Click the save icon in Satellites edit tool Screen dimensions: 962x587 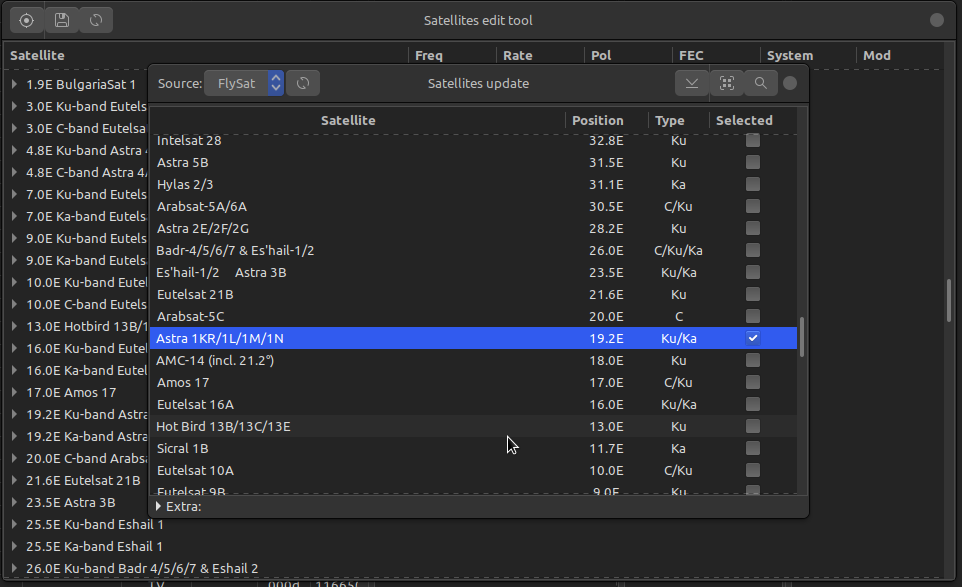click(61, 20)
